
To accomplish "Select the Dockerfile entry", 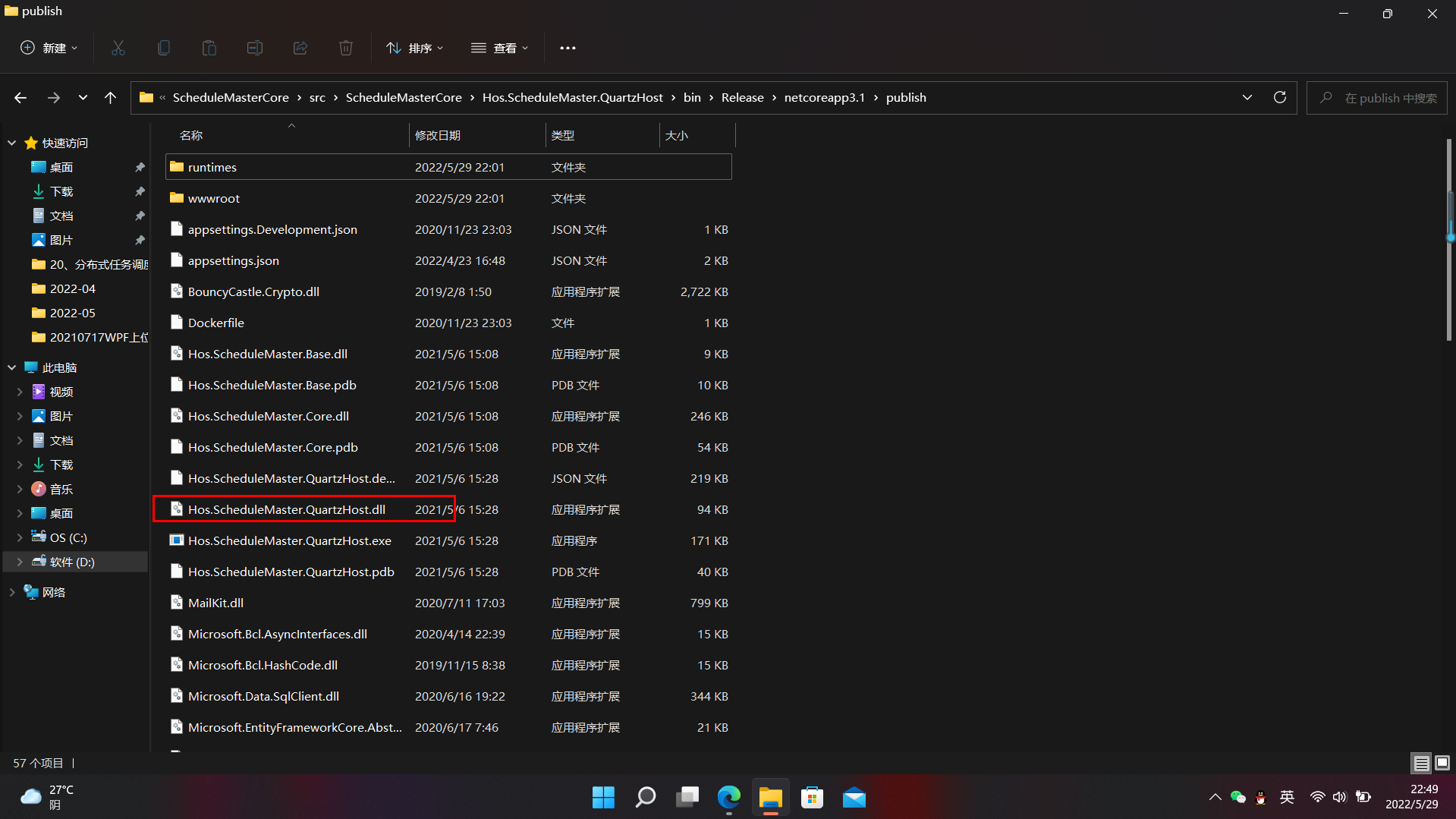I will coord(448,323).
